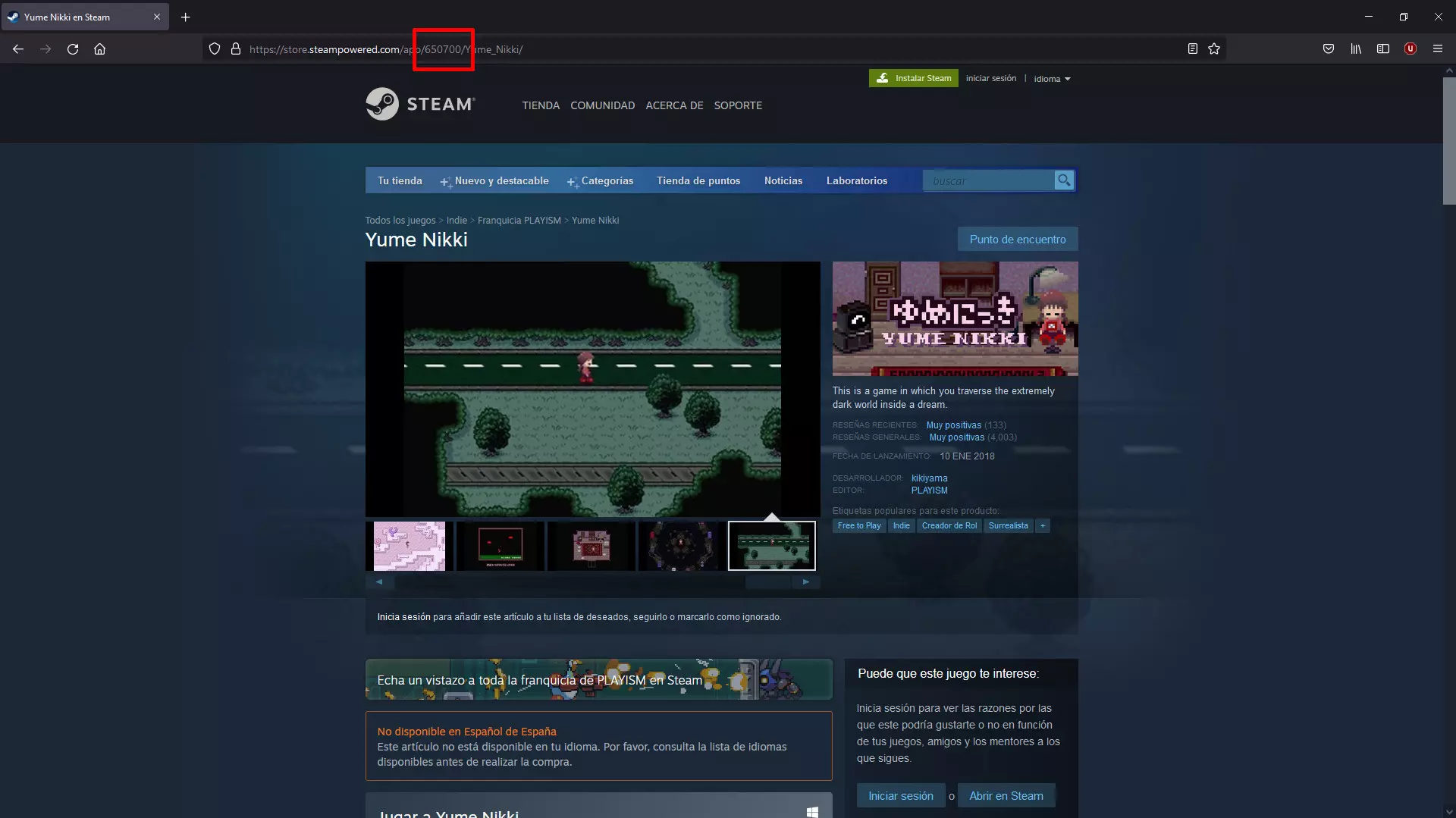Open the Laboratorios tab
Screen dimensions: 1456x818
[857, 180]
